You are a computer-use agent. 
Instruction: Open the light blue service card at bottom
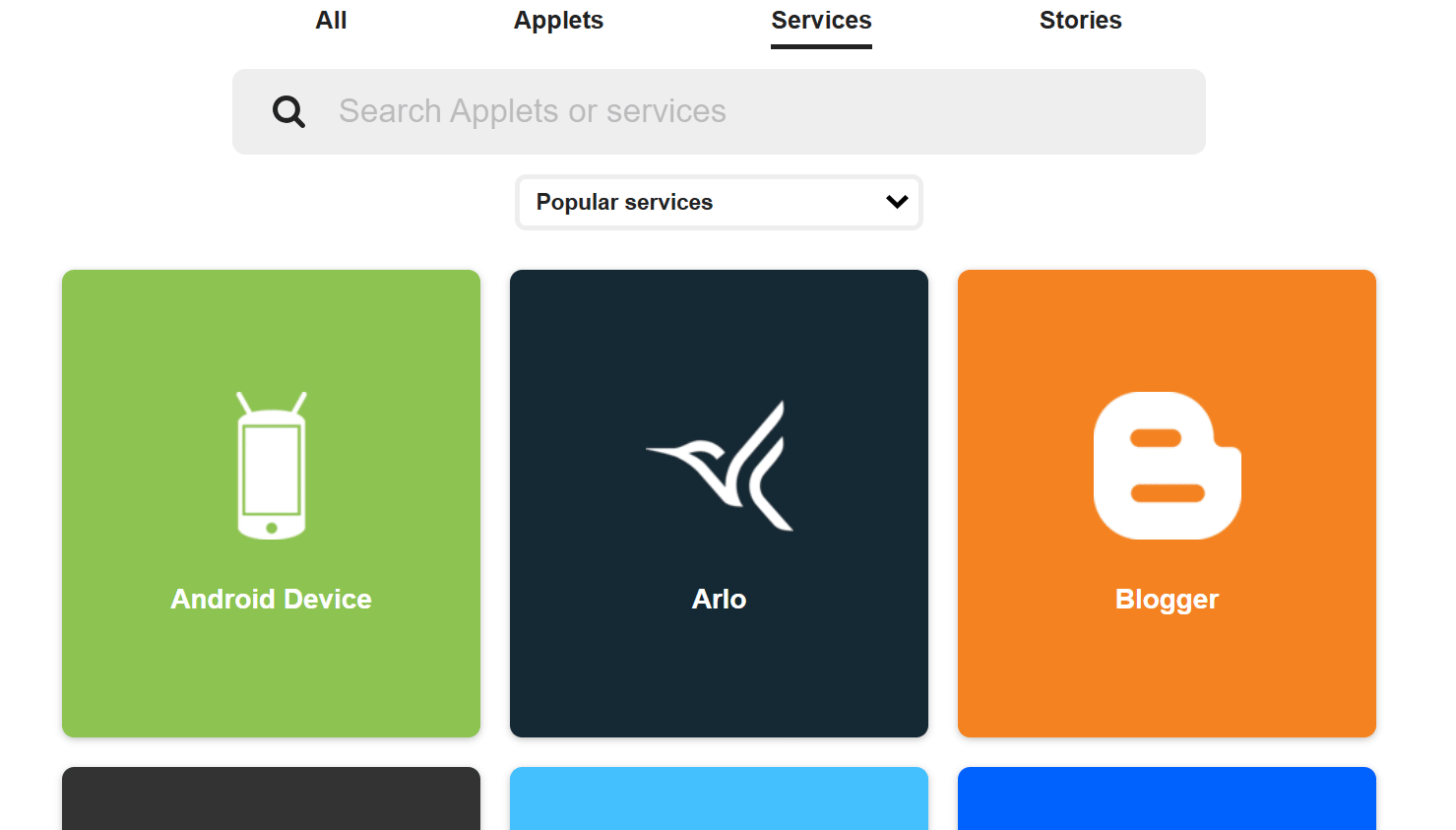point(719,798)
